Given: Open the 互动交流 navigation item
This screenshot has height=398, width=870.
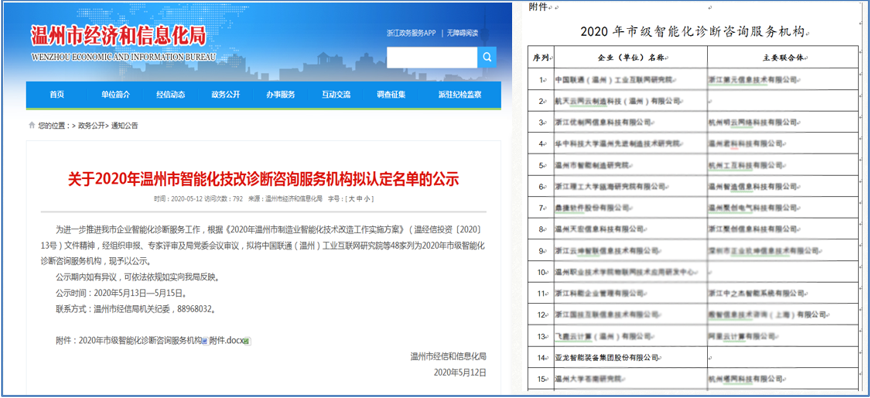Looking at the screenshot, I should tap(336, 95).
